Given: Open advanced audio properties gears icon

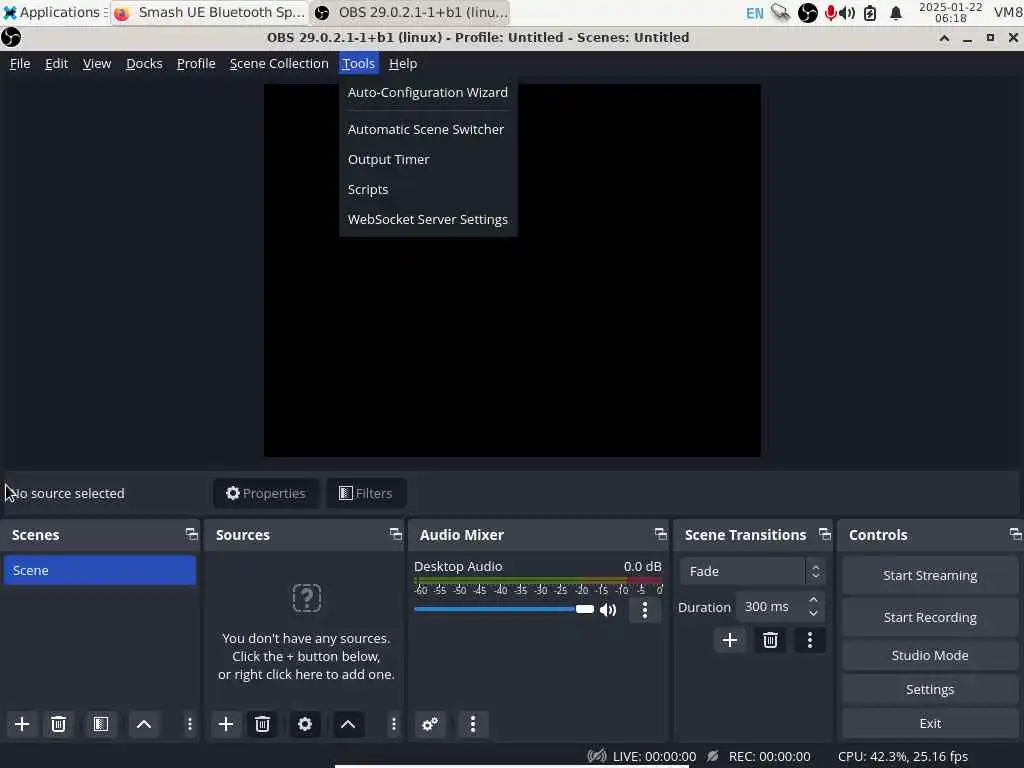Looking at the screenshot, I should click(430, 724).
